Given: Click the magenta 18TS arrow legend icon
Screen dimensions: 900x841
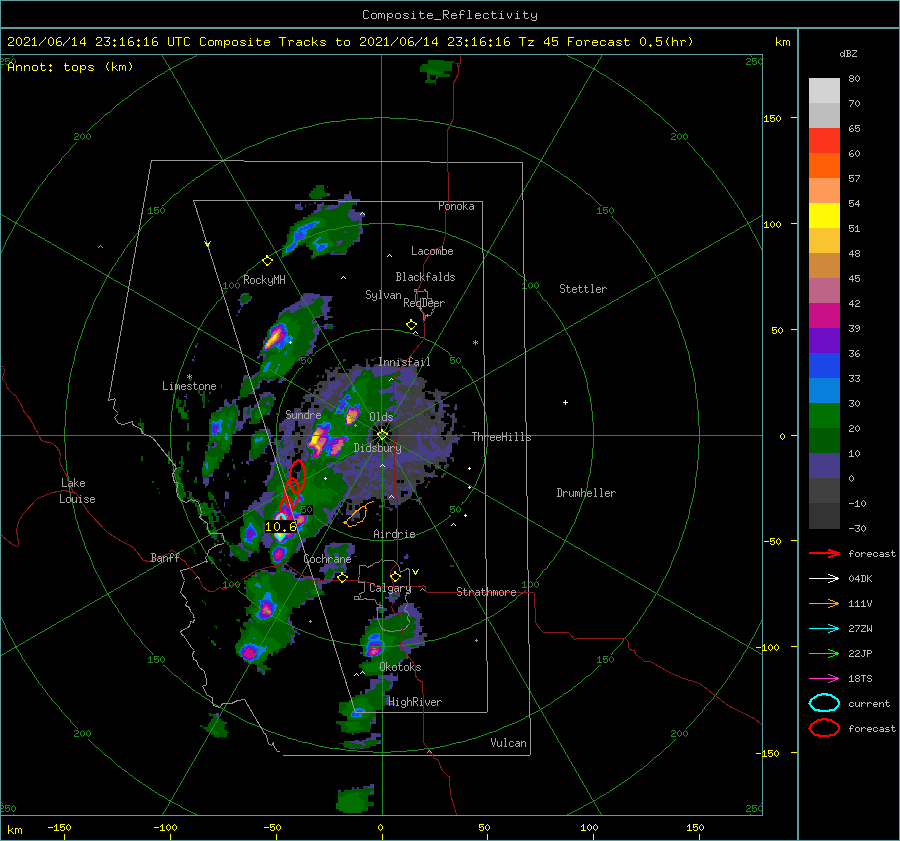Looking at the screenshot, I should point(824,679).
